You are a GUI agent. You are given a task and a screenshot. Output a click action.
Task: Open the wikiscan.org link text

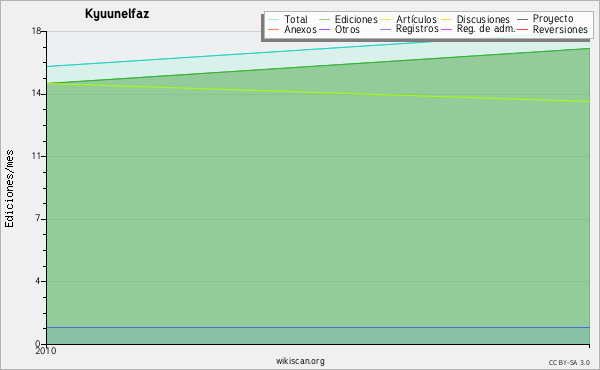(300, 361)
